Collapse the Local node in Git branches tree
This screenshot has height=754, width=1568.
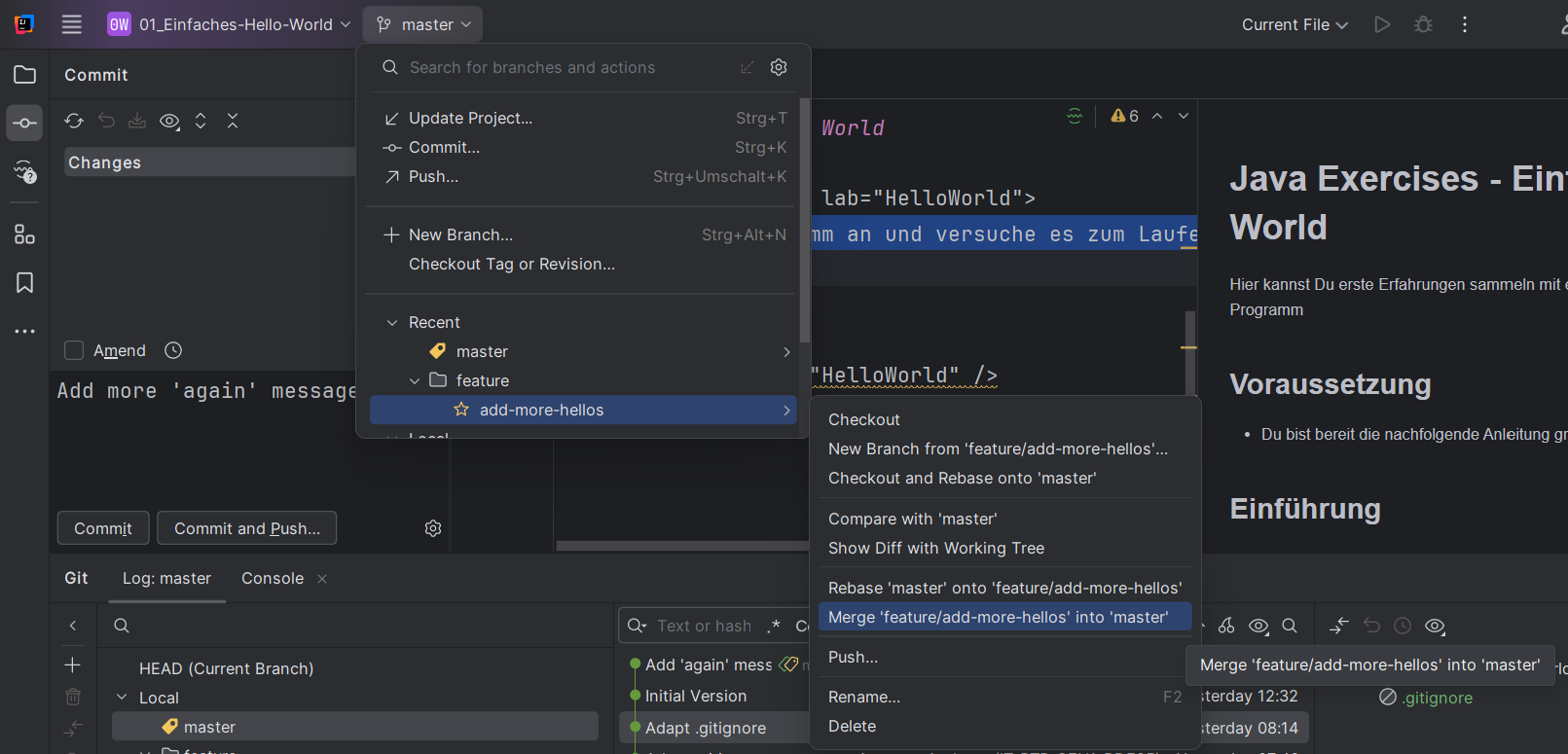tap(122, 698)
